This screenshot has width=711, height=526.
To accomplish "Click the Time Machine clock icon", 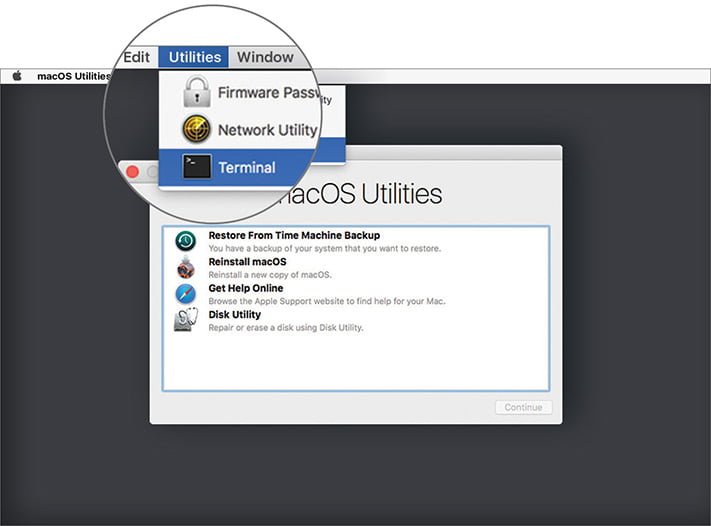I will (x=185, y=241).
